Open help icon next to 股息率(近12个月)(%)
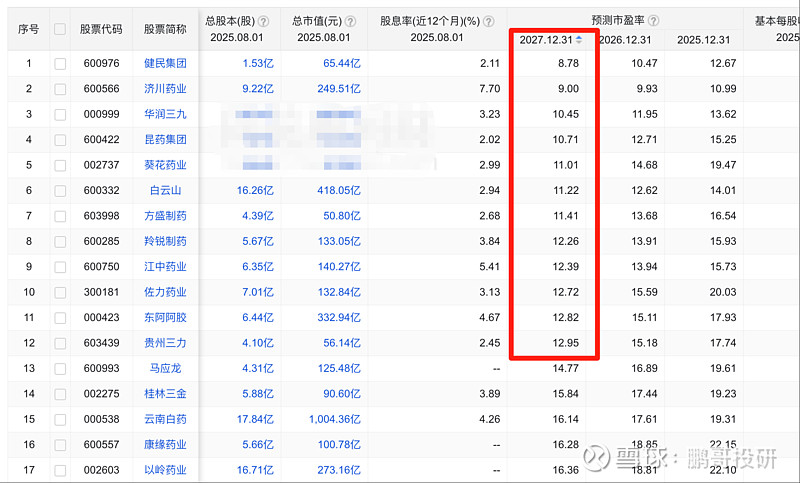 (x=488, y=21)
